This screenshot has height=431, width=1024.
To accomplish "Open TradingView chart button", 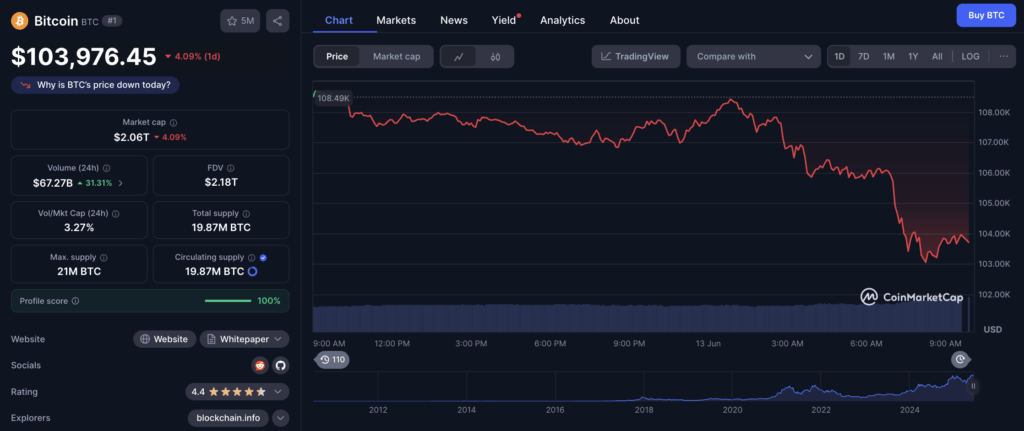I will (635, 57).
